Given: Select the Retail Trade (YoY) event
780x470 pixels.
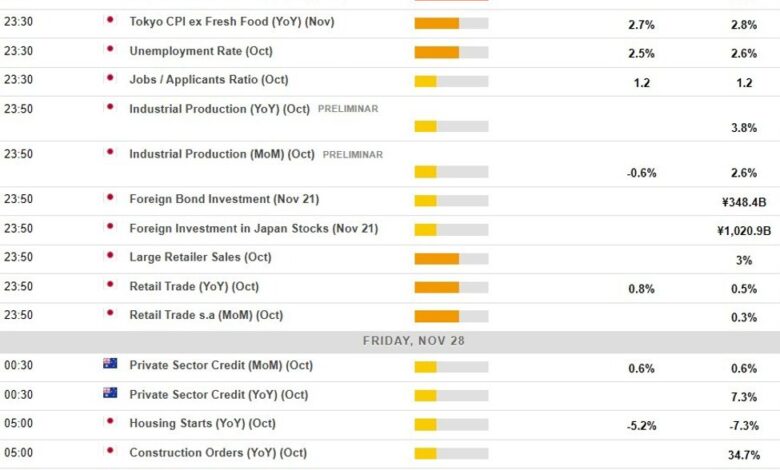Looking at the screenshot, I should pyautogui.click(x=194, y=287).
